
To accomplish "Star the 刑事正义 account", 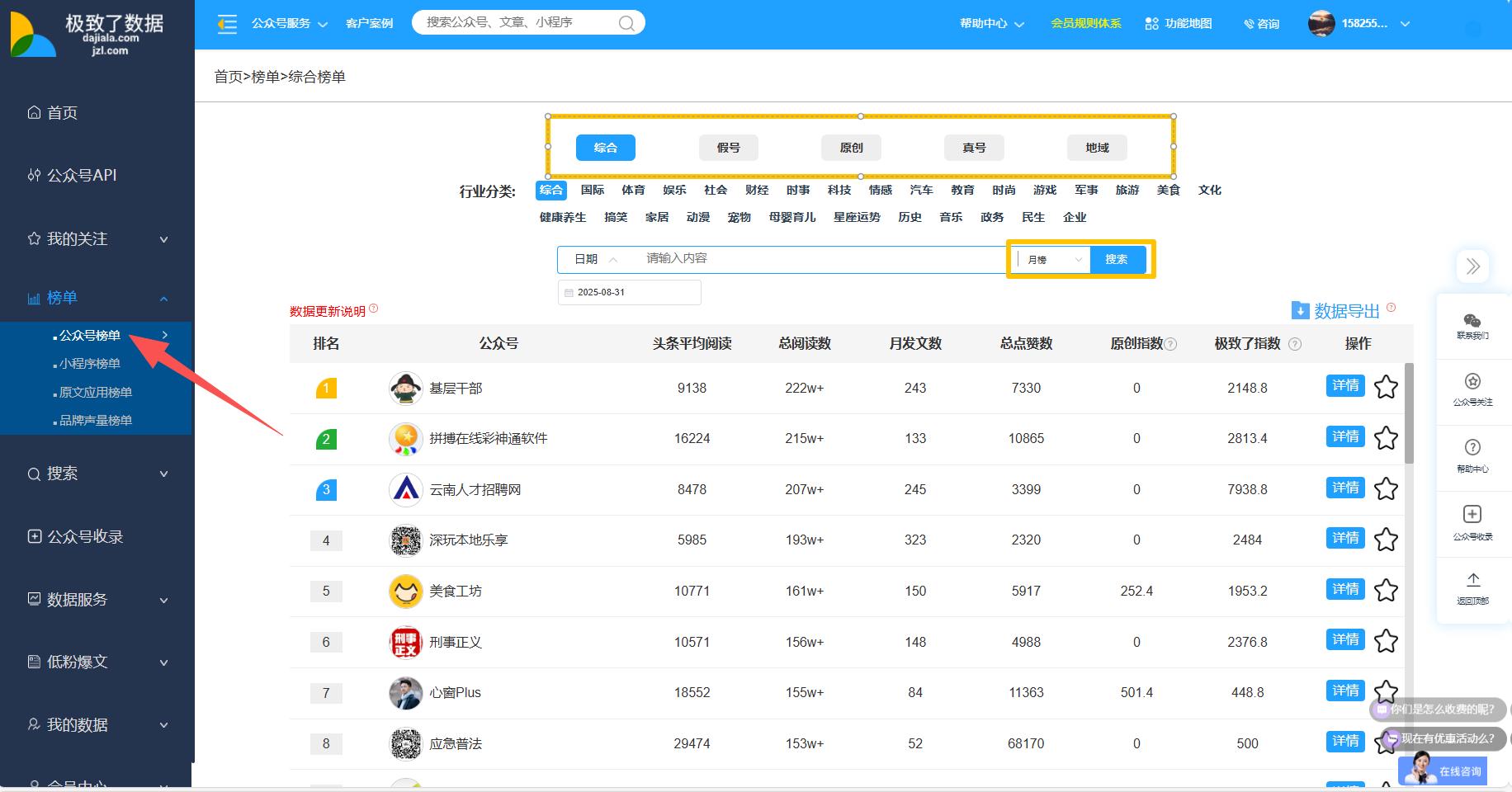I will [x=1386, y=641].
